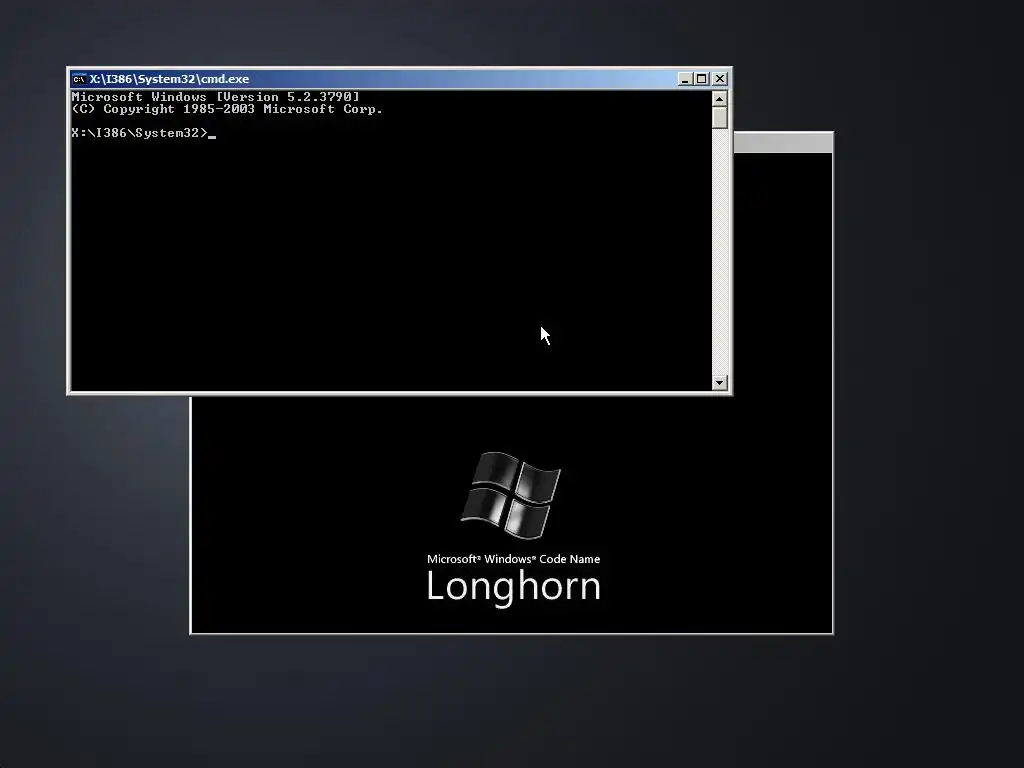This screenshot has height=768, width=1024.
Task: Close the cmd.exe window
Action: point(720,79)
